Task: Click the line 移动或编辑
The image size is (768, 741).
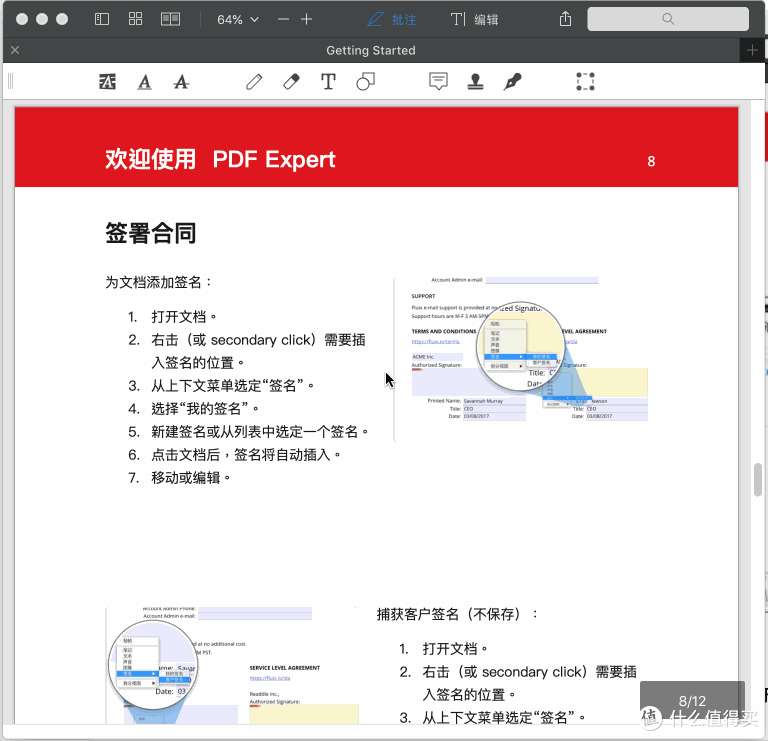Action: 190,478
